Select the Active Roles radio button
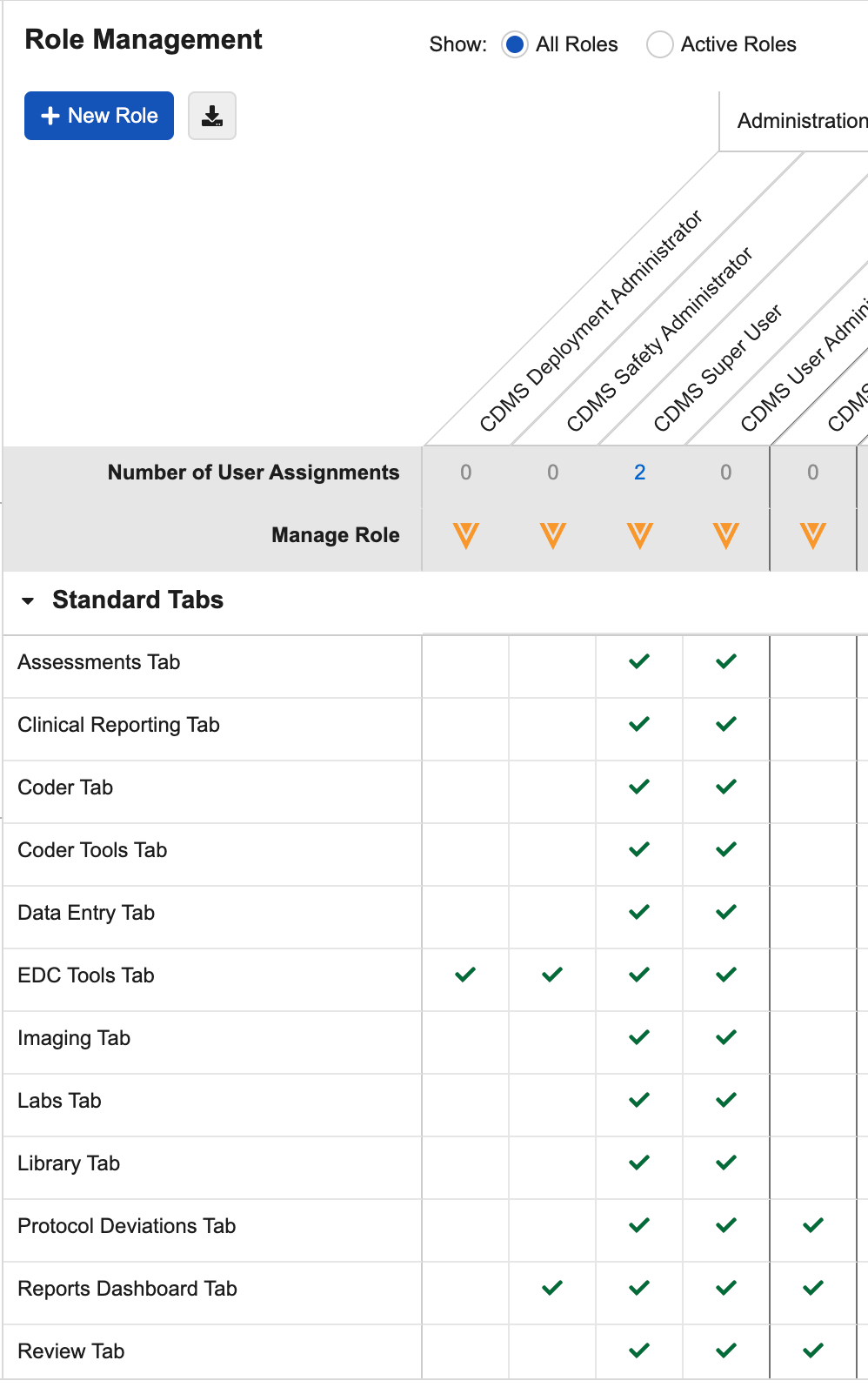868x1394 pixels. [x=660, y=44]
